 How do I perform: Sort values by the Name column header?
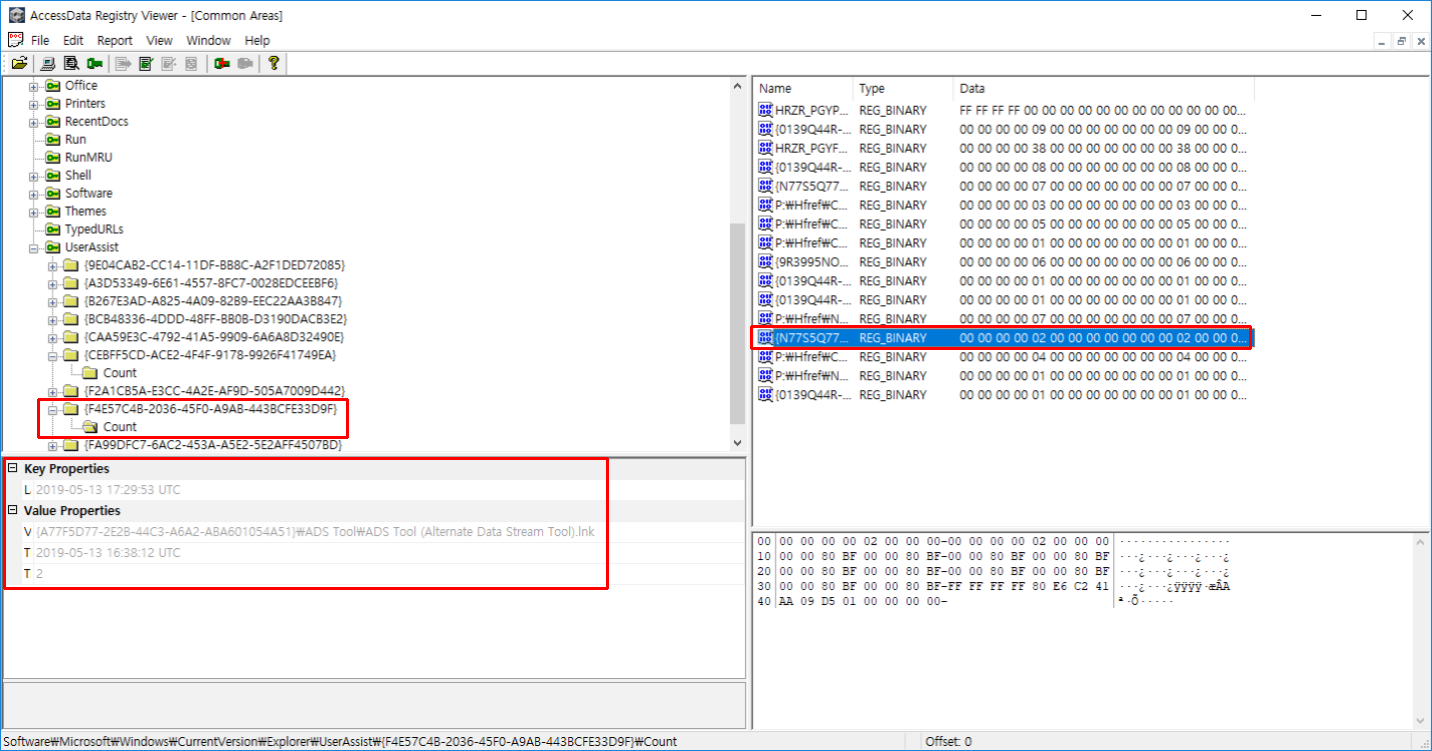click(803, 89)
